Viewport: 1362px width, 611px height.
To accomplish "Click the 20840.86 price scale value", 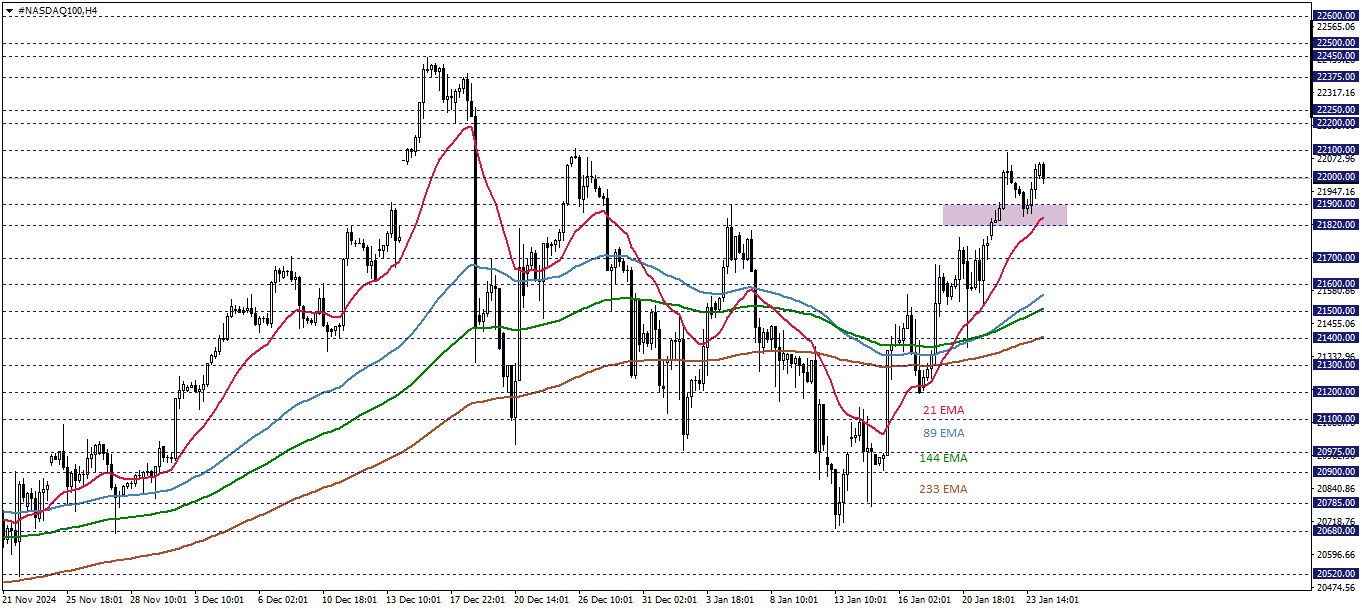I will coord(1336,489).
